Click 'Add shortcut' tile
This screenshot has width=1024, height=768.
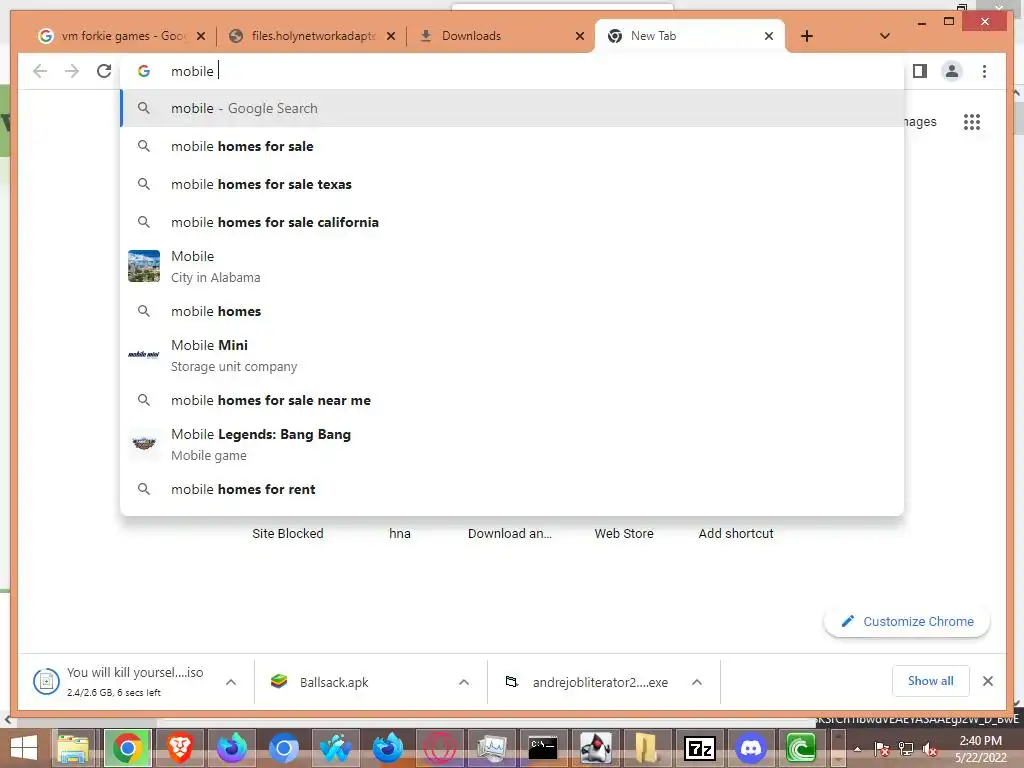[x=736, y=533]
